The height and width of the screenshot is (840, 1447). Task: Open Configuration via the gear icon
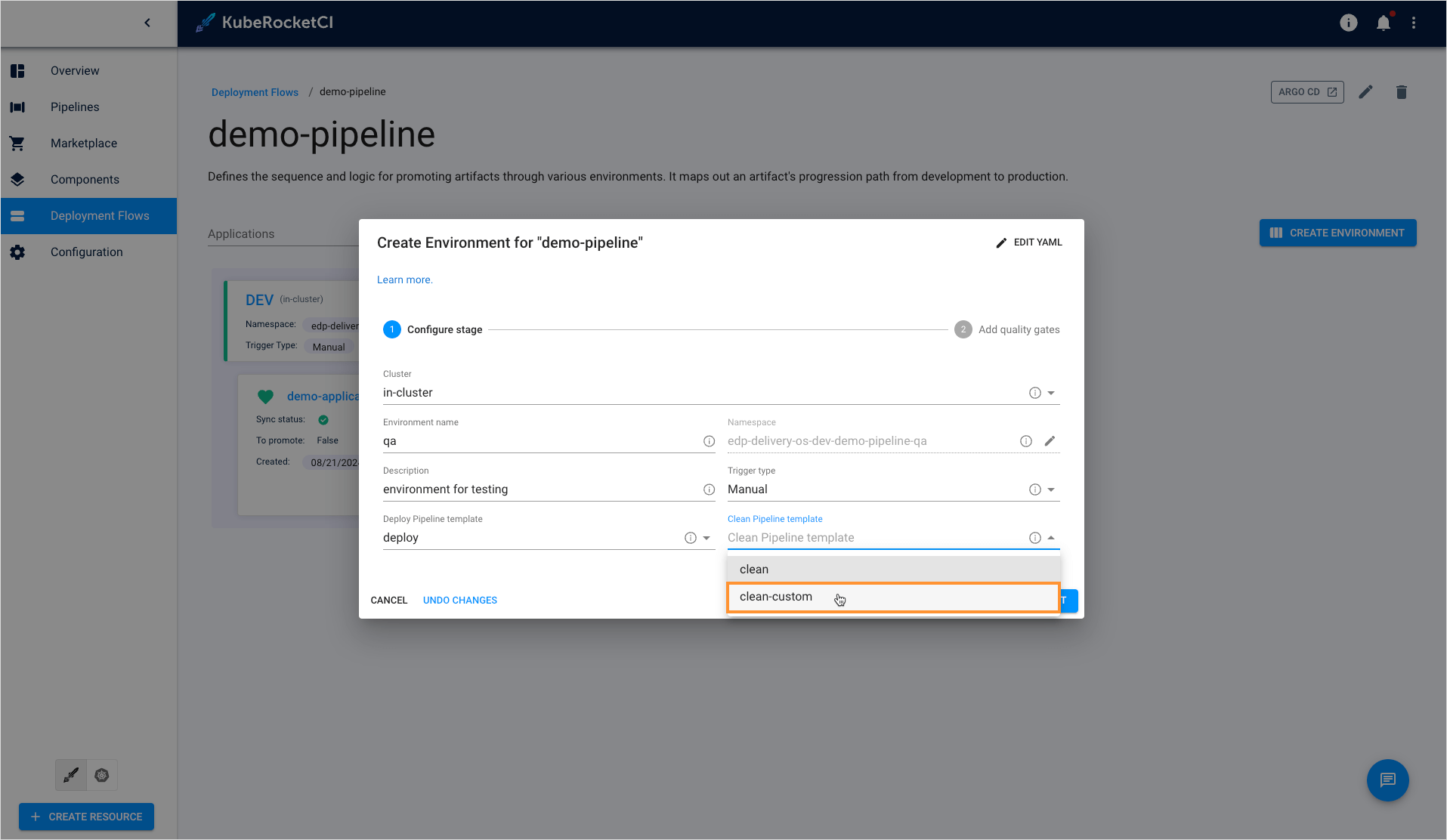pos(17,252)
